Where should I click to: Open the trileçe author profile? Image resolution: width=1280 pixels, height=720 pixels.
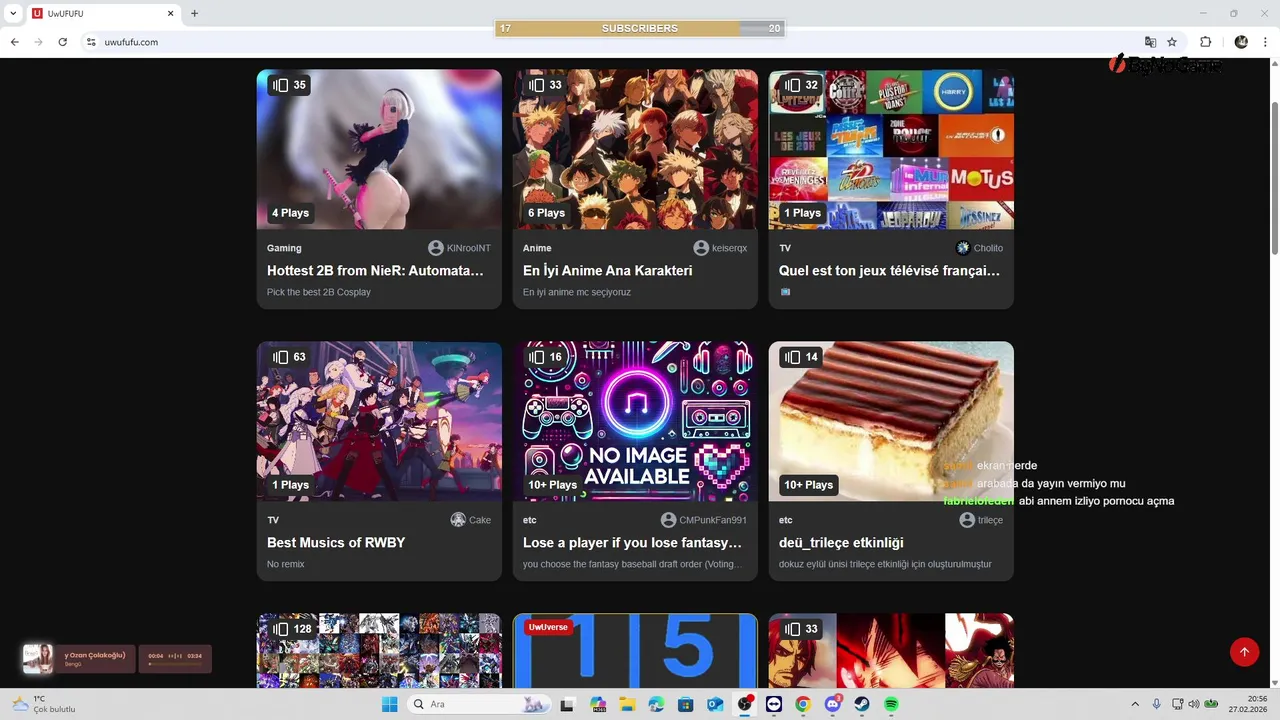pyautogui.click(x=981, y=520)
